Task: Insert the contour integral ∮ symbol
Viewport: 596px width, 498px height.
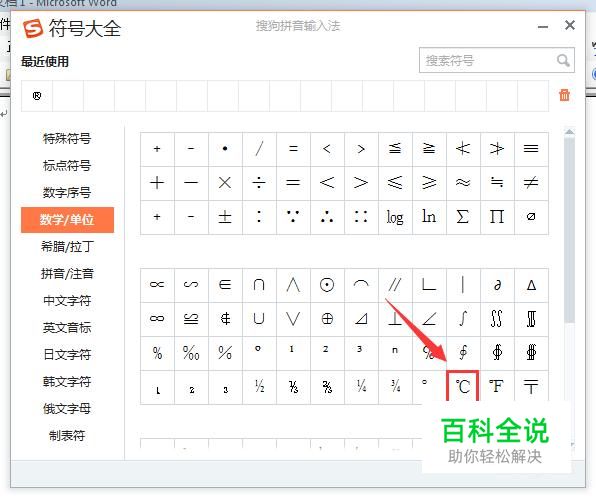Action: 463,353
